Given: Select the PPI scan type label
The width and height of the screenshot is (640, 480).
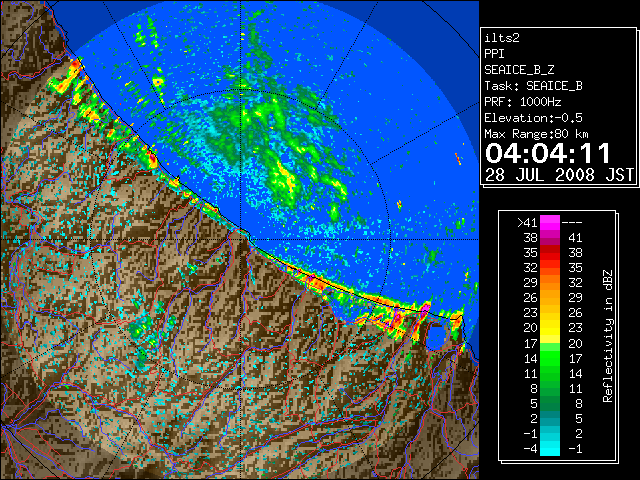Looking at the screenshot, I should (494, 54).
